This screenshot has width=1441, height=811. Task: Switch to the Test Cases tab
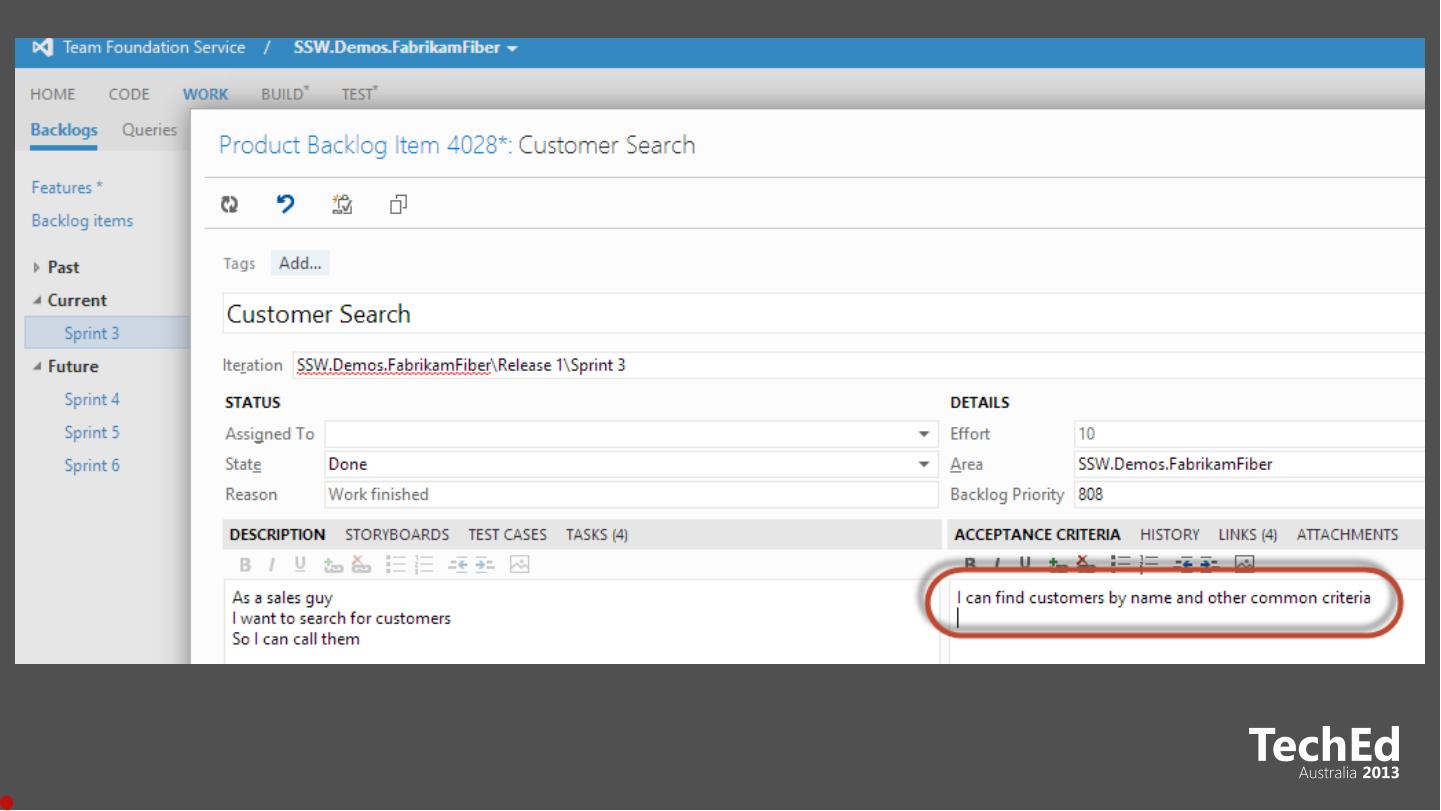(507, 534)
